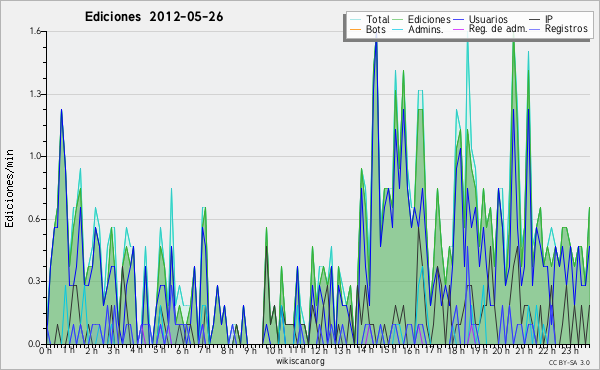The width and height of the screenshot is (600, 370).
Task: Click the '5 h' hour label
Action: click(x=159, y=350)
